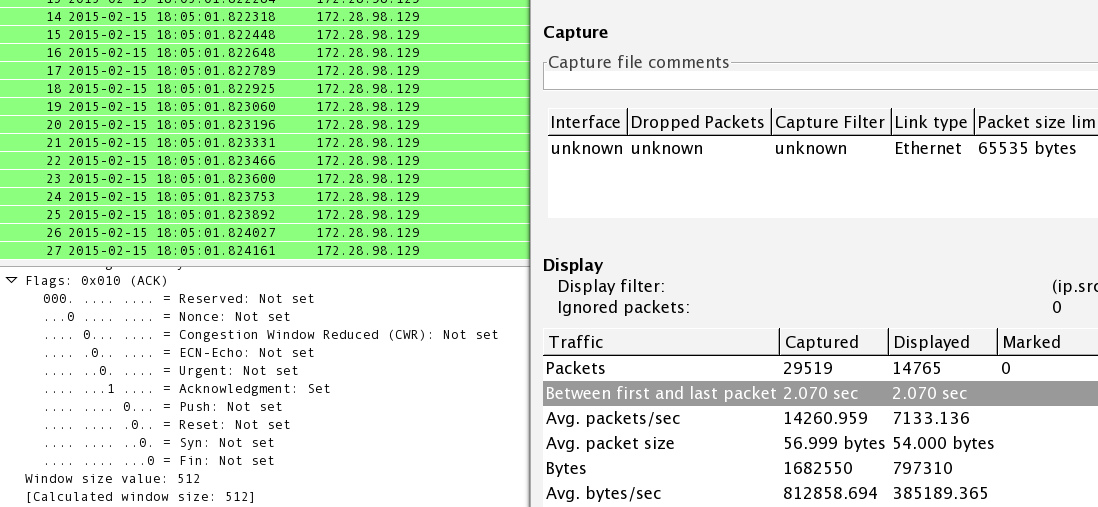The image size is (1098, 507).
Task: Click the Dropped Packets column header
Action: [698, 122]
